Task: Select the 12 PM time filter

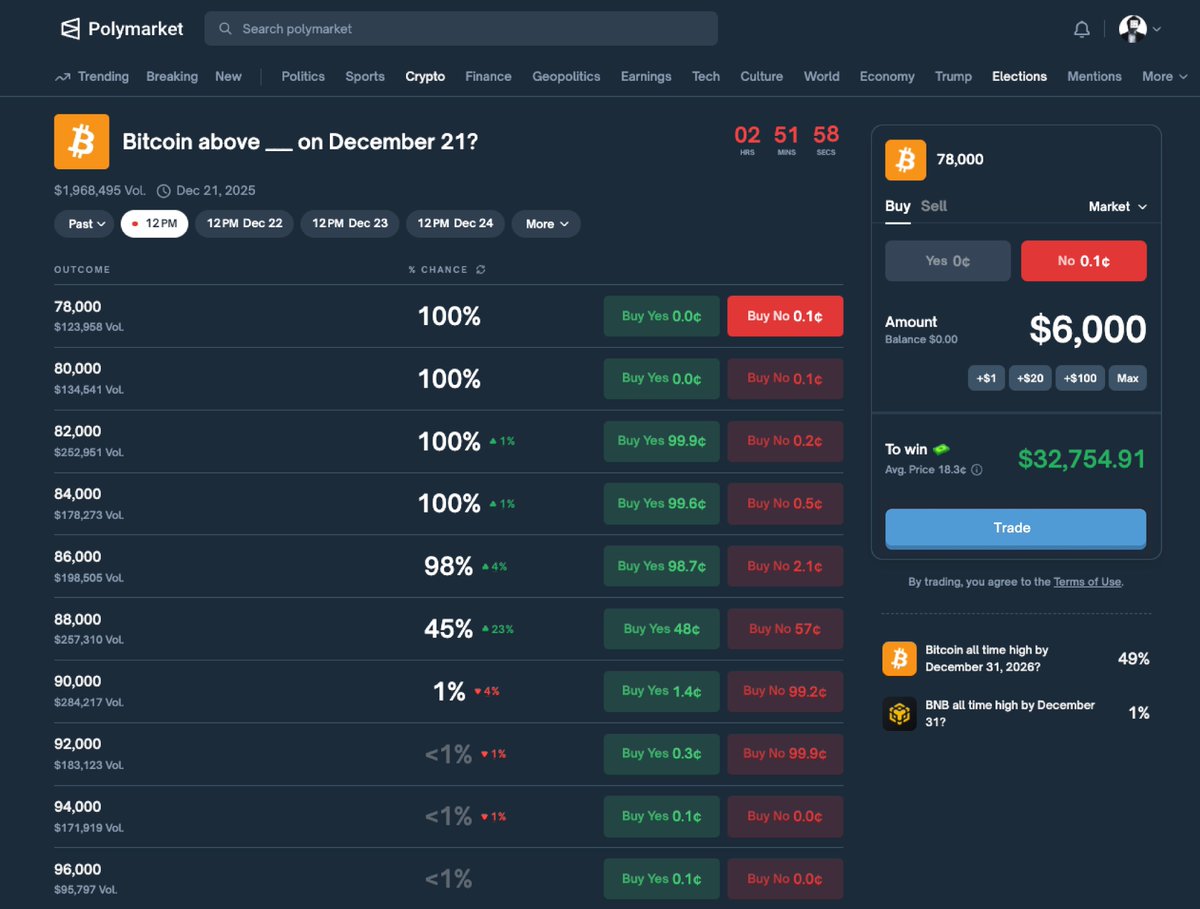Action: [154, 223]
